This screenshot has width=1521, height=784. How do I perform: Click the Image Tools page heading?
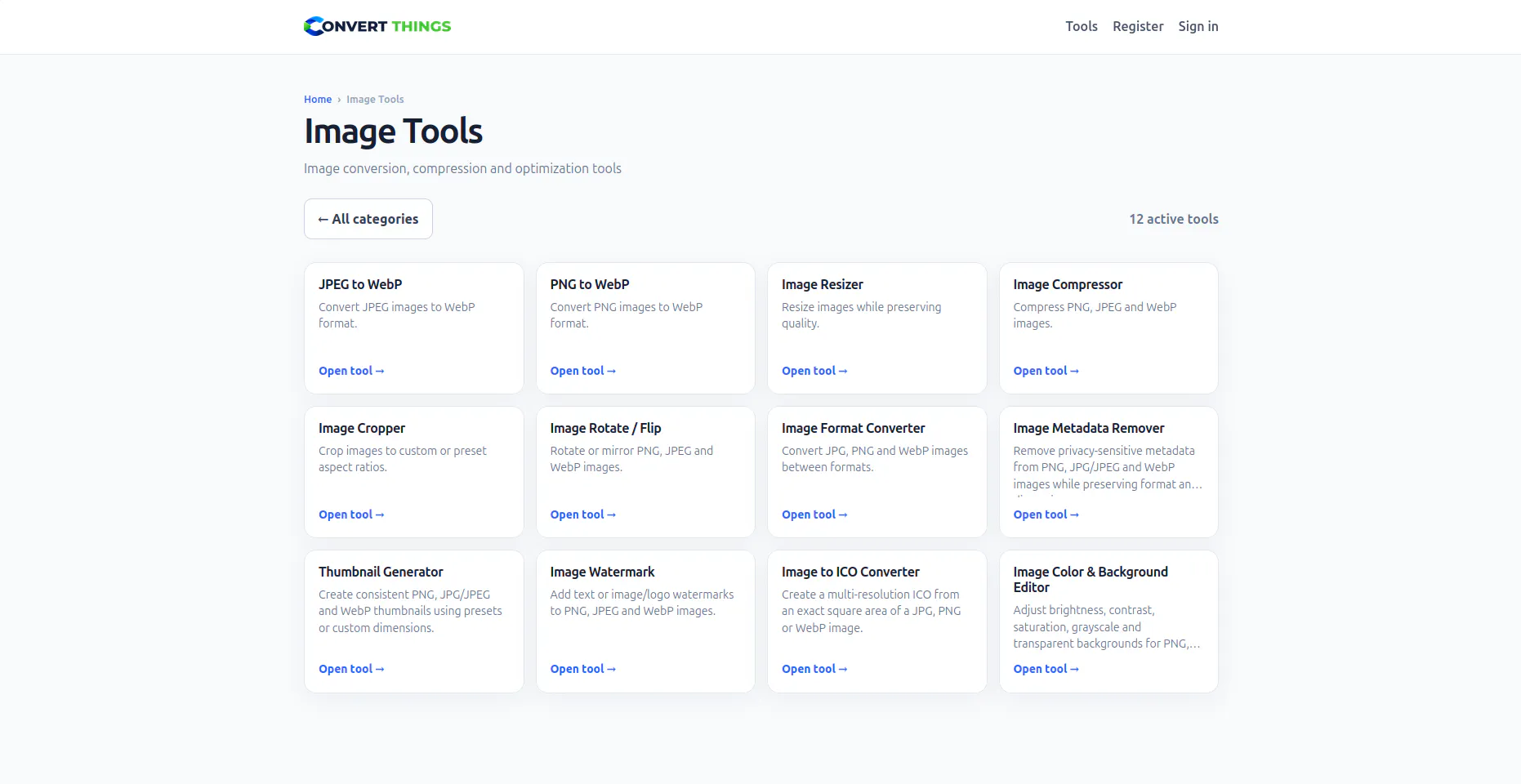pyautogui.click(x=394, y=131)
